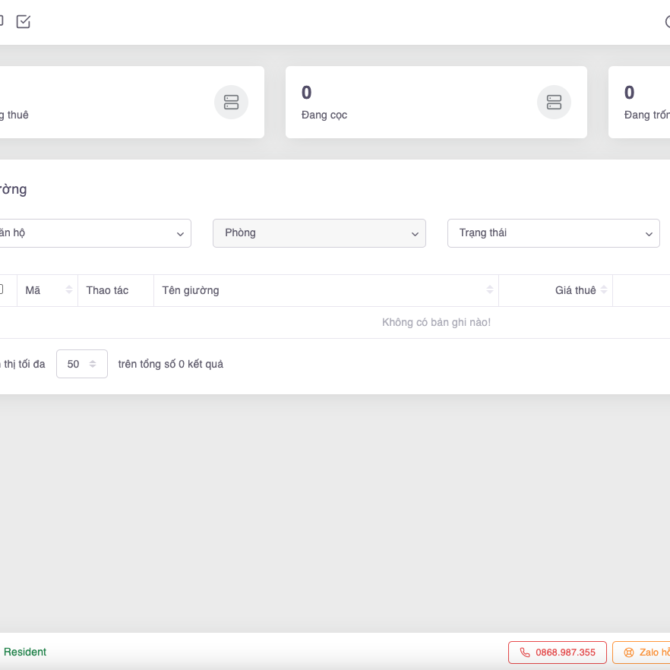Image resolution: width=670 pixels, height=670 pixels.
Task: Click the server icon on Đang cọc card
Action: pos(554,102)
